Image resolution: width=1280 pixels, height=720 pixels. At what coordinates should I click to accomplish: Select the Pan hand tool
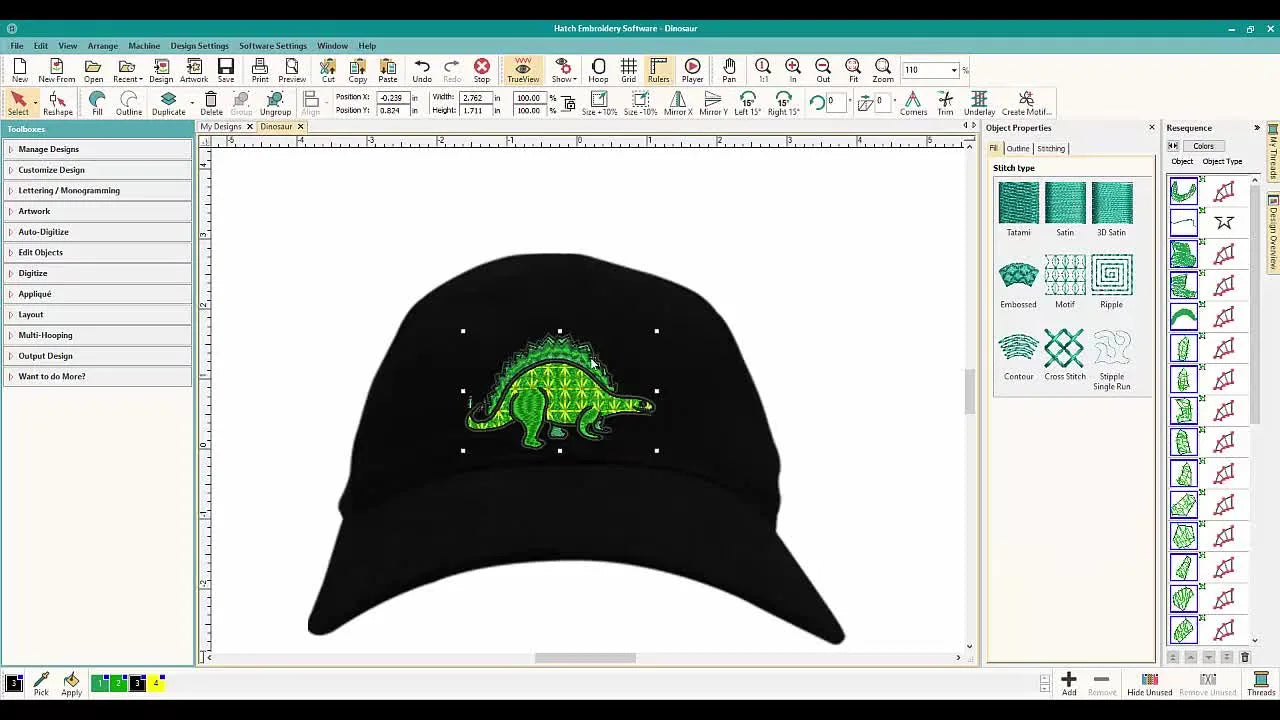(729, 70)
